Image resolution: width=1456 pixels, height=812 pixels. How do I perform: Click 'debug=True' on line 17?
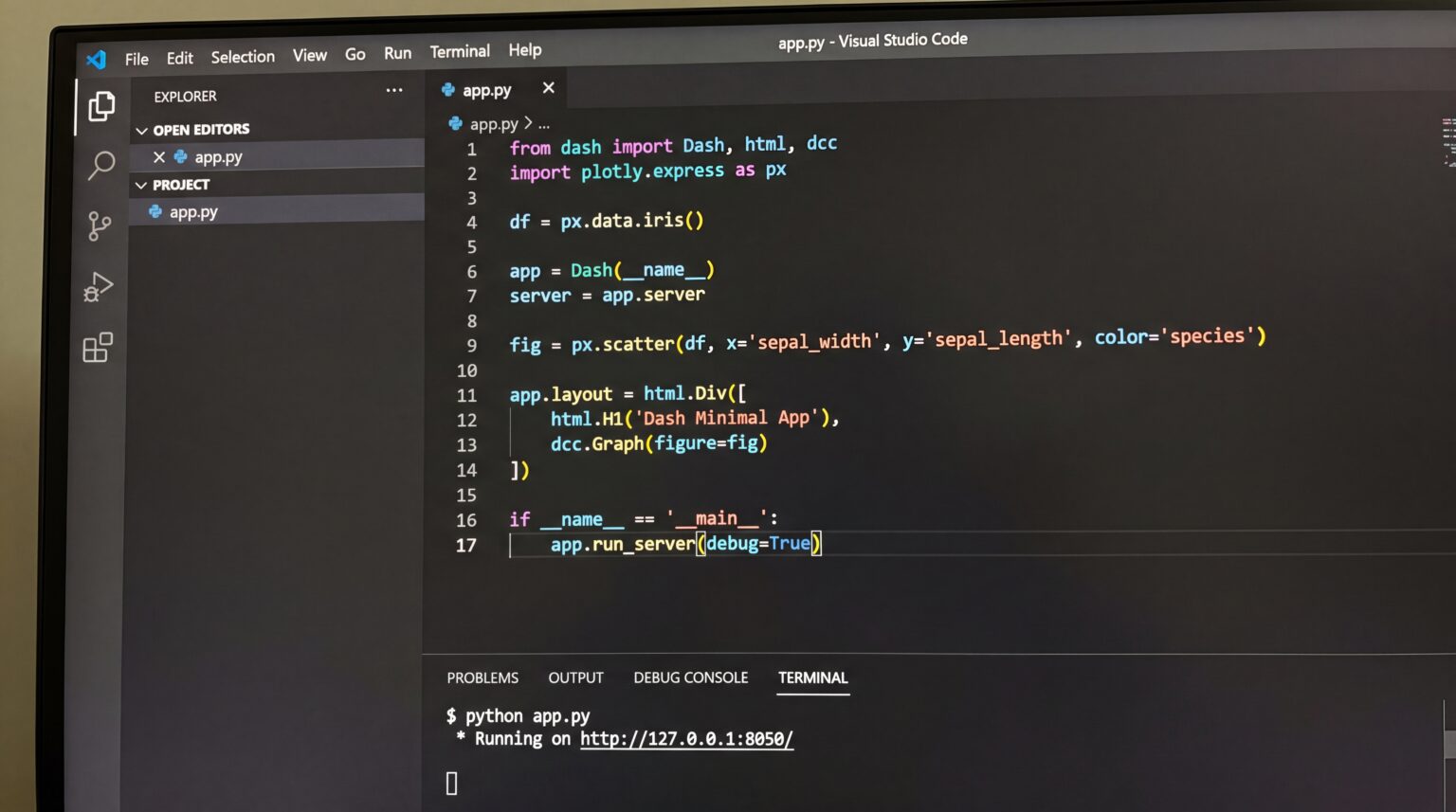(x=758, y=544)
